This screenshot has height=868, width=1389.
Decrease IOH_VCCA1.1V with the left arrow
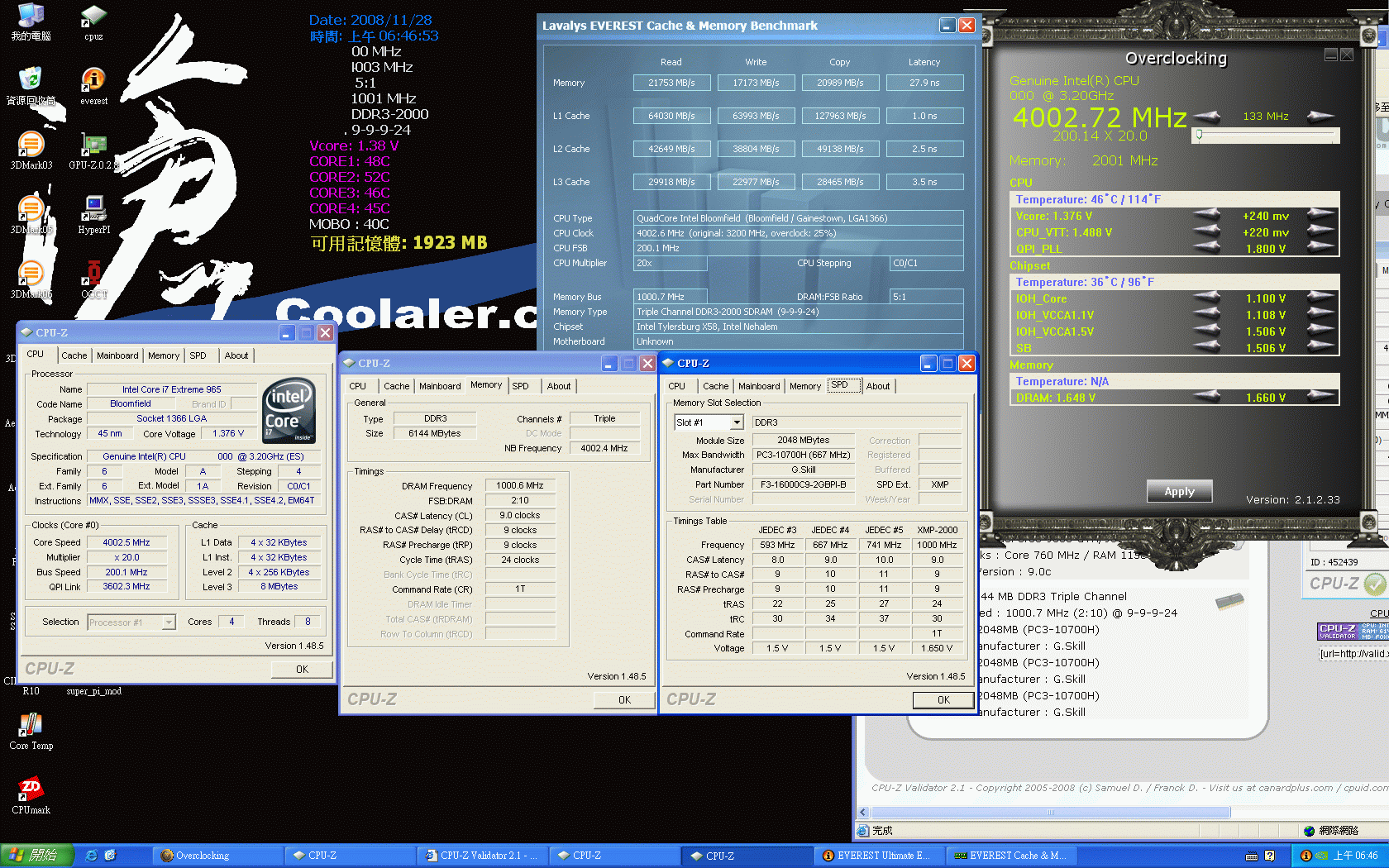click(x=1207, y=314)
